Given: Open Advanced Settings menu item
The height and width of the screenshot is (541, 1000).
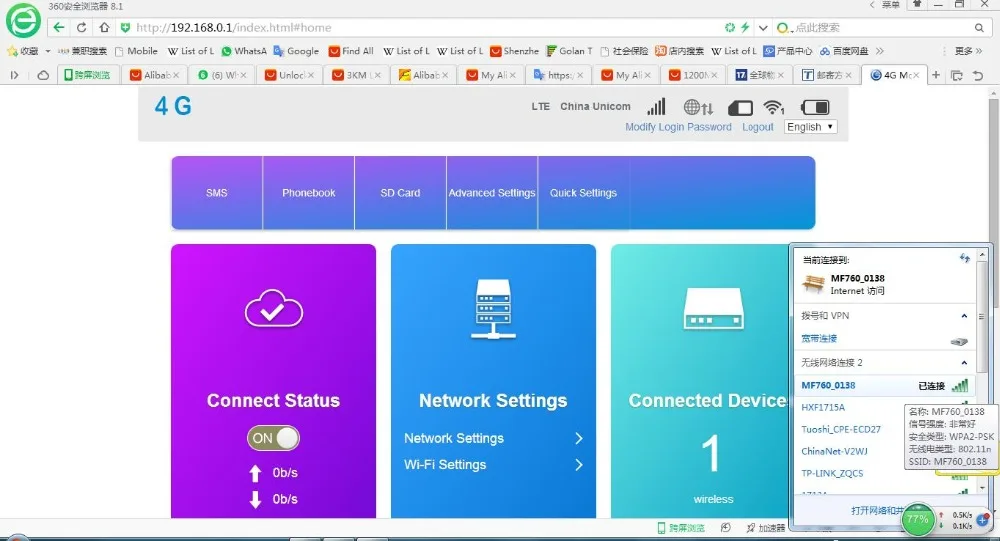Looking at the screenshot, I should [x=492, y=193].
